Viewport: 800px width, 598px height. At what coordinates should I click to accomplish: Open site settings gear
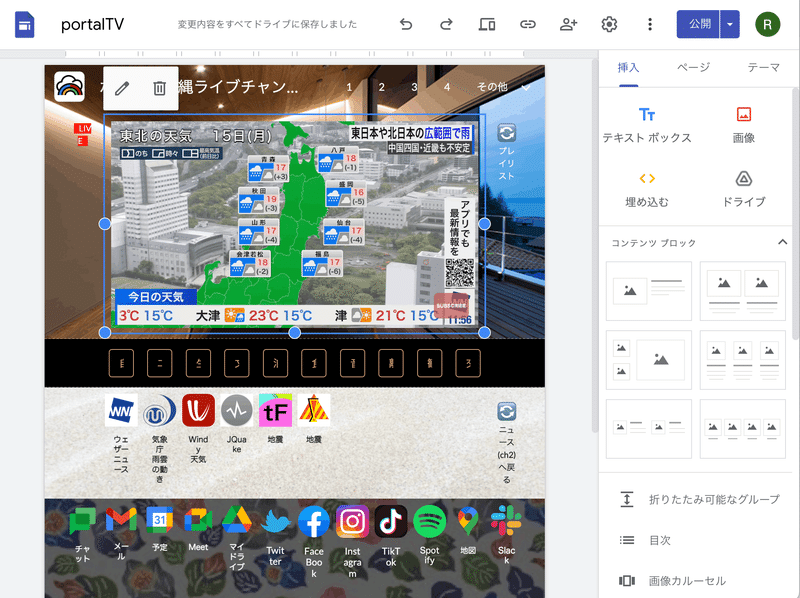[x=609, y=24]
